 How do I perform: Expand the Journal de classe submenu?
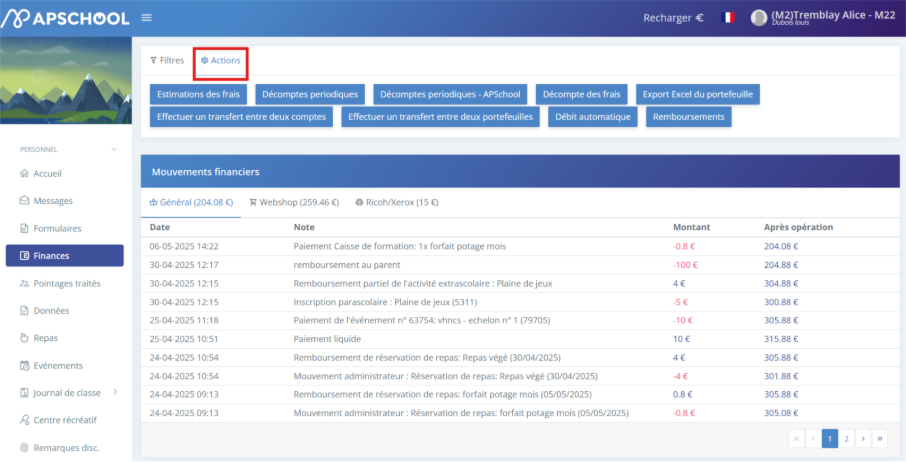pyautogui.click(x=115, y=392)
